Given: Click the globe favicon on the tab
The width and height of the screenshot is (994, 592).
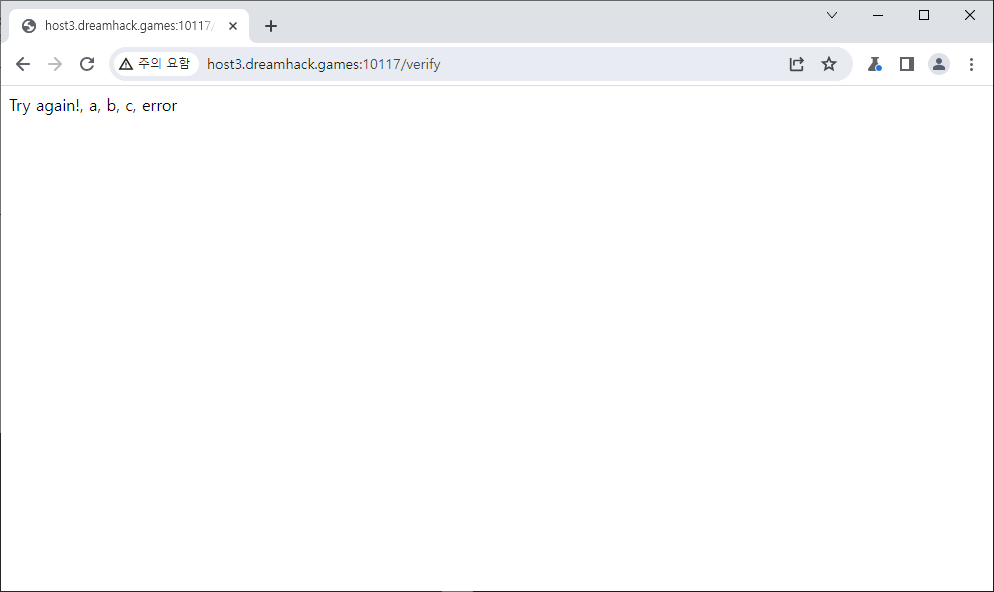Looking at the screenshot, I should point(29,26).
